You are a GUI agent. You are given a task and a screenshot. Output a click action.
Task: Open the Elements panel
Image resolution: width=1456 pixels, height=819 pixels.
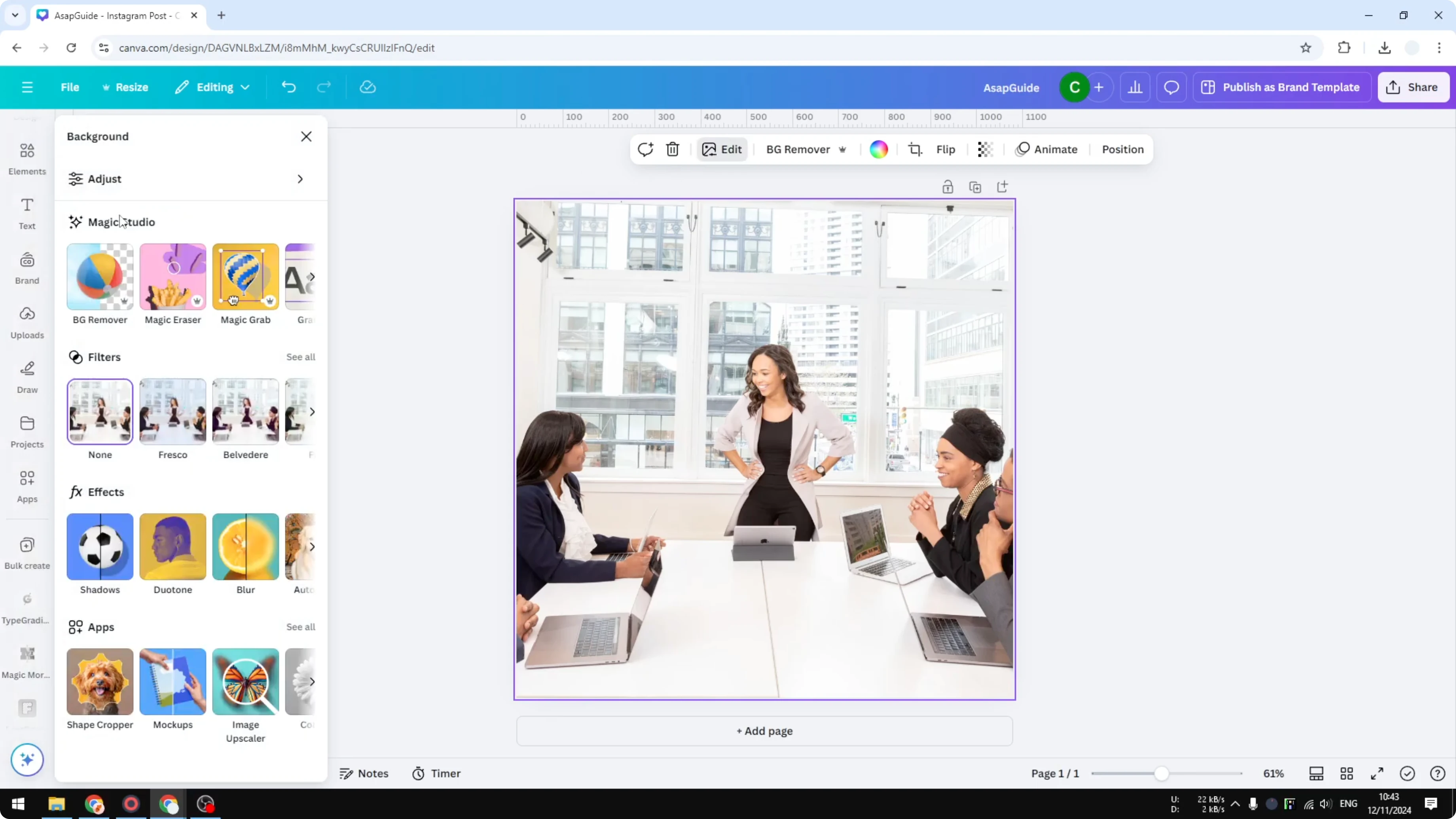[27, 157]
